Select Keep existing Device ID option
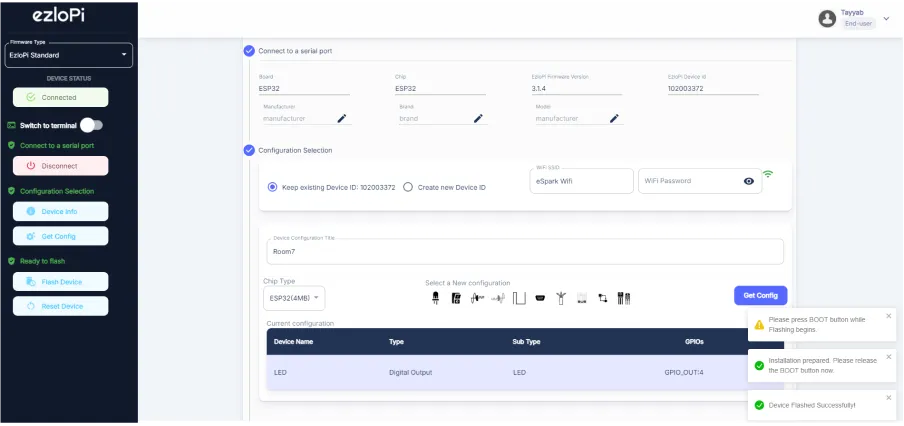The height and width of the screenshot is (426, 904). pos(273,187)
